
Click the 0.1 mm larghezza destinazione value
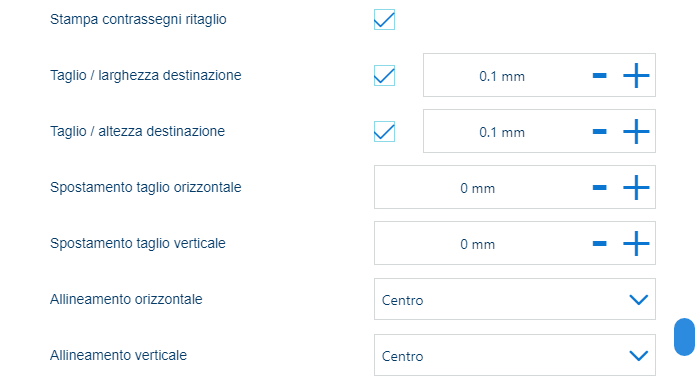point(502,76)
